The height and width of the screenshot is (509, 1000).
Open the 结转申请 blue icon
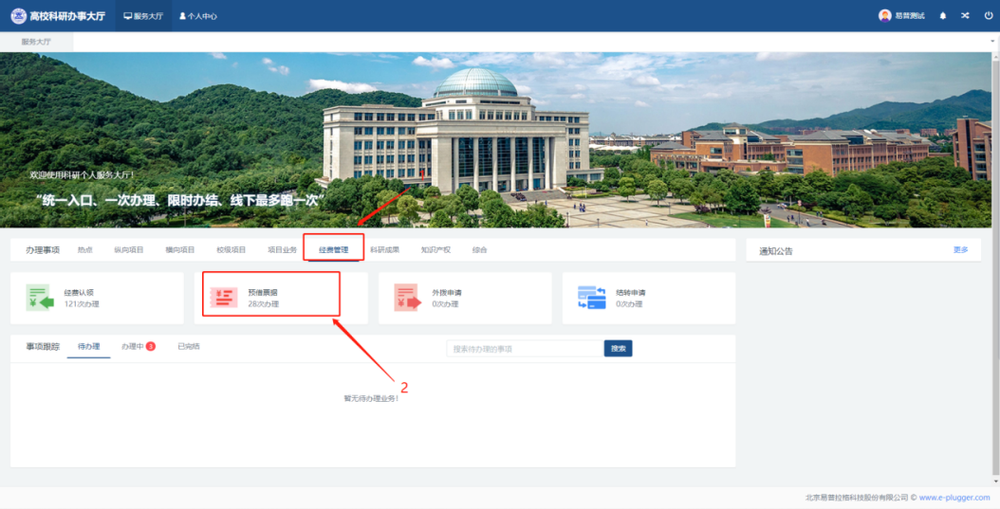click(x=591, y=297)
